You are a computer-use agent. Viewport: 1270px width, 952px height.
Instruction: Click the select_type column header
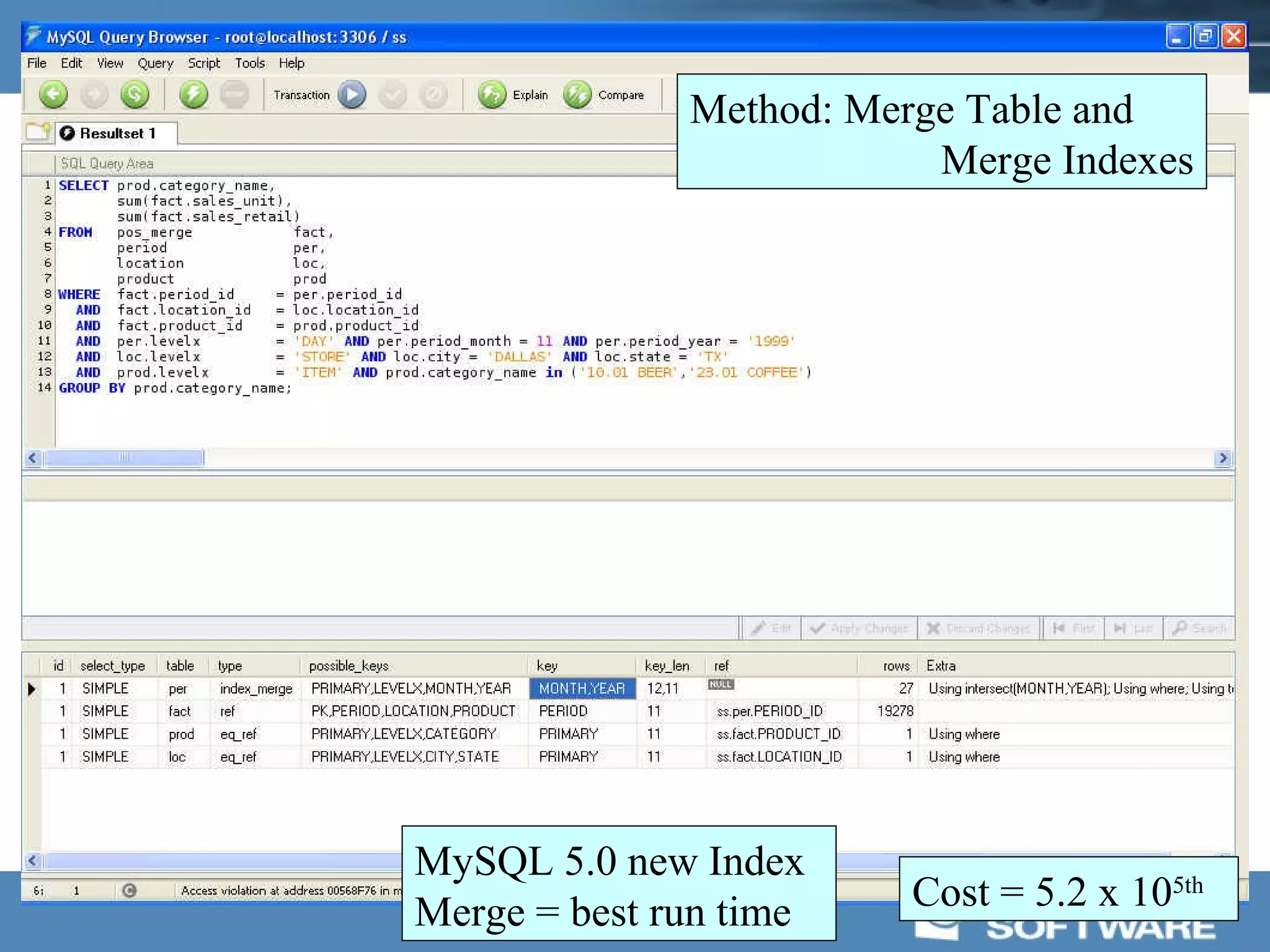(114, 666)
